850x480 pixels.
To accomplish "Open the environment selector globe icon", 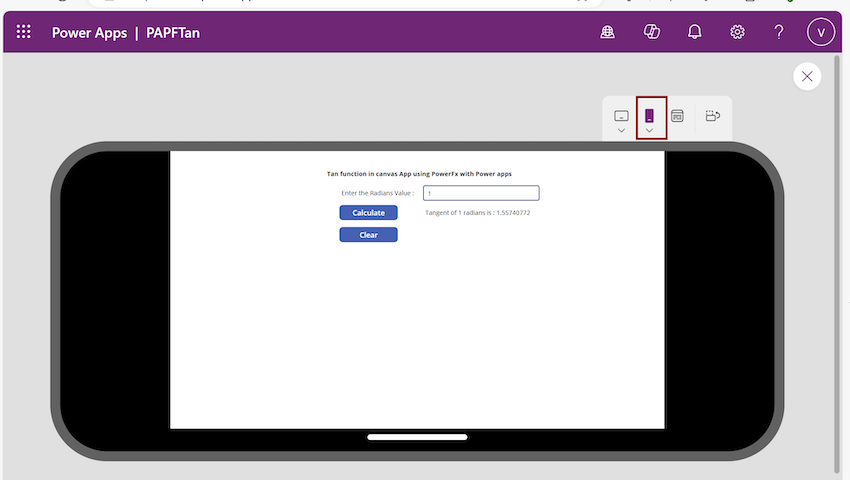I will coord(607,32).
